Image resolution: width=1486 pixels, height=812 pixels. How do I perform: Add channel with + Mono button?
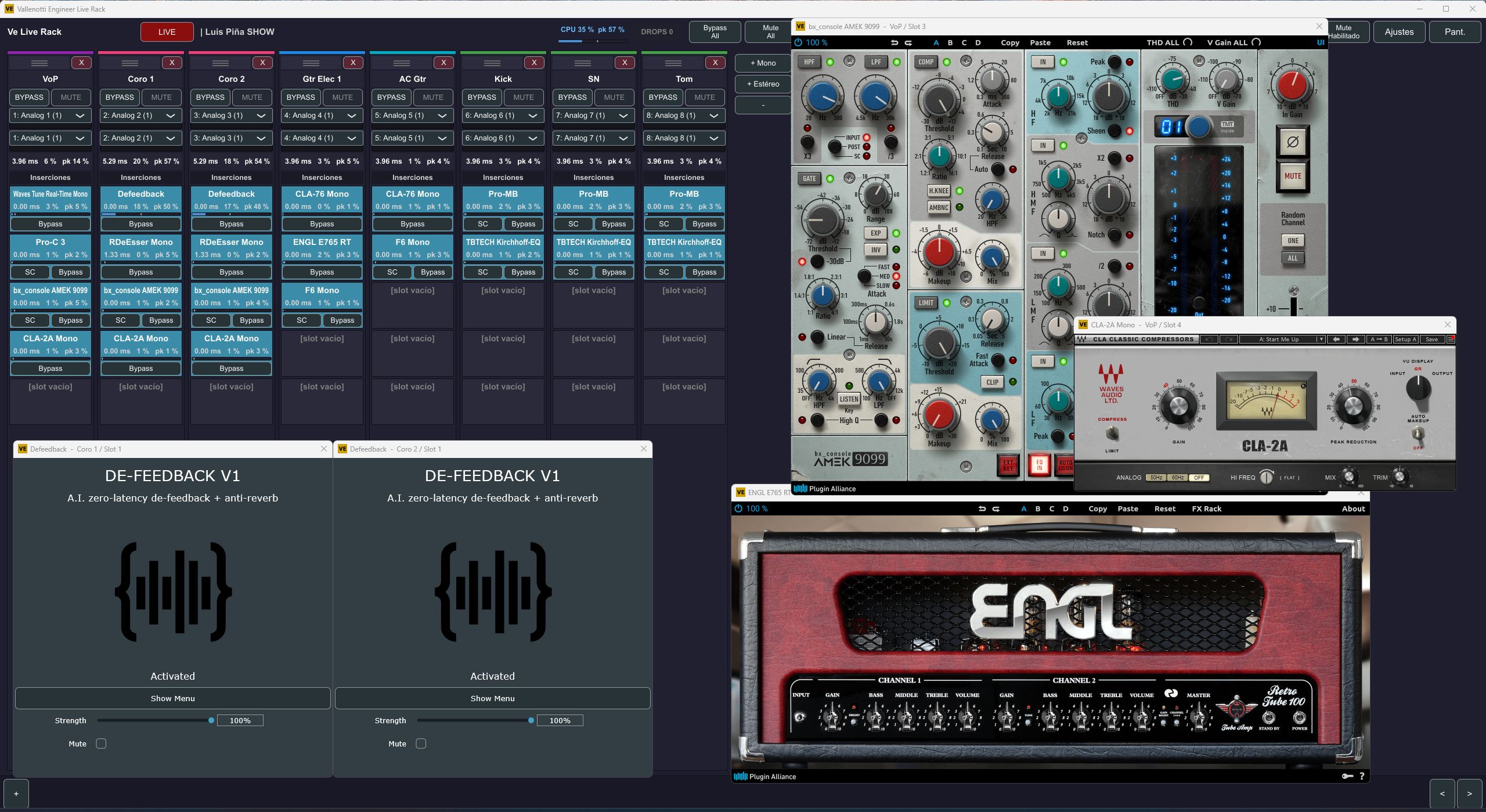pos(763,63)
